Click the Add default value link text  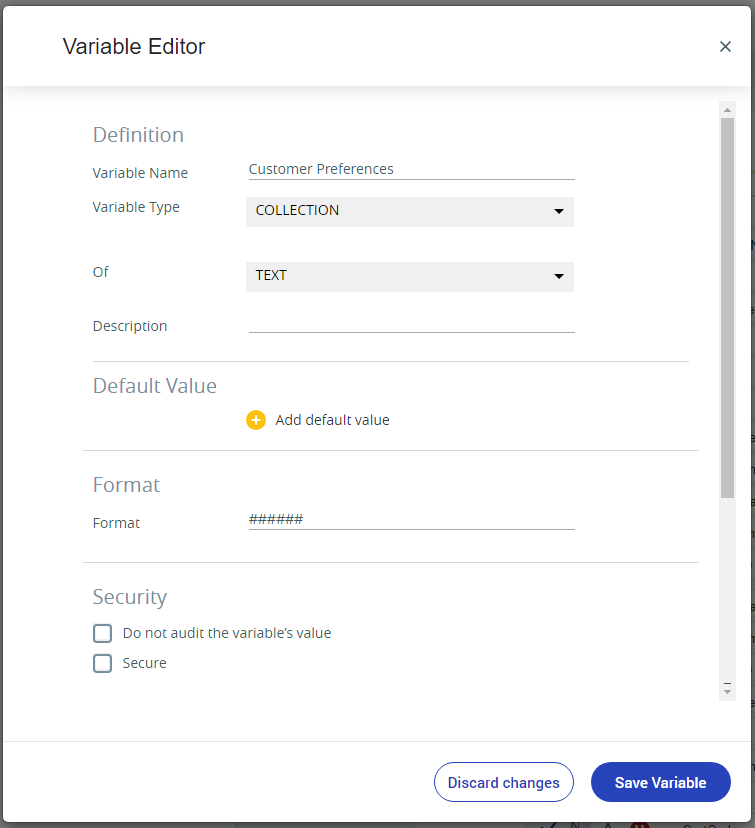click(333, 420)
